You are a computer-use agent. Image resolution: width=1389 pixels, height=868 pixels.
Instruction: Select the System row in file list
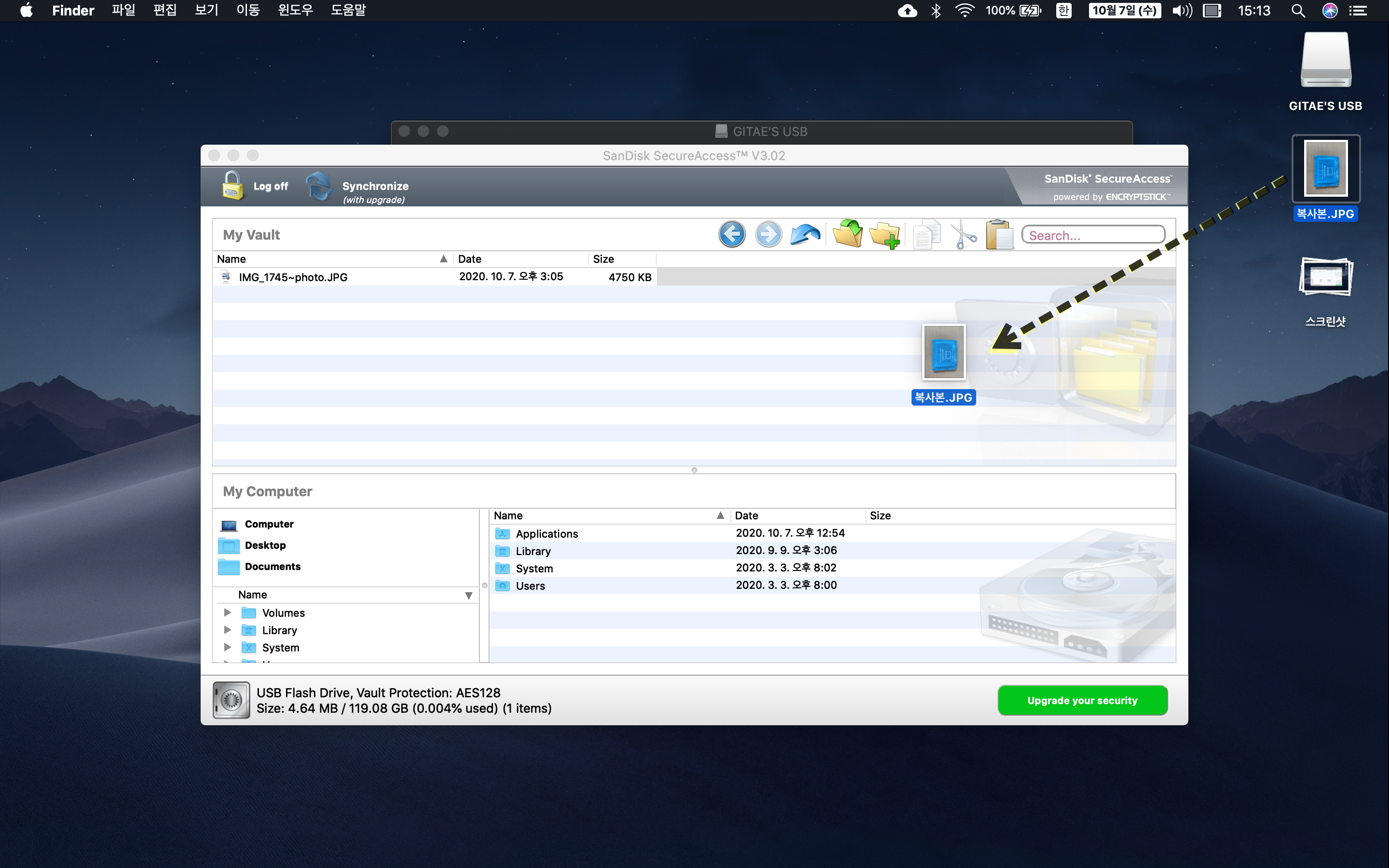point(832,569)
